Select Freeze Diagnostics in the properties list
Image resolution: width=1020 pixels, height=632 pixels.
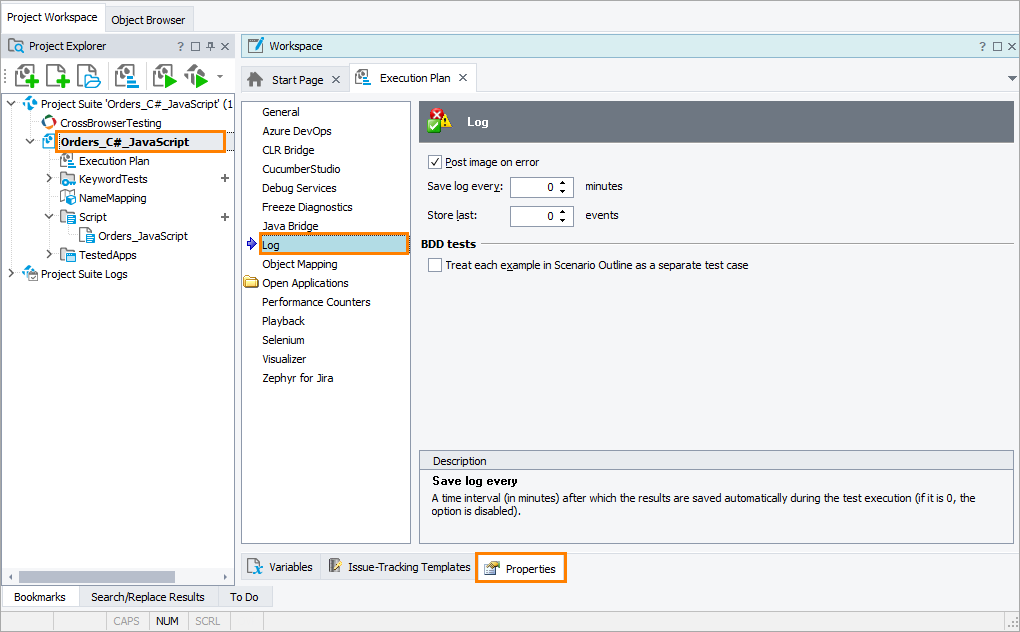pos(307,207)
